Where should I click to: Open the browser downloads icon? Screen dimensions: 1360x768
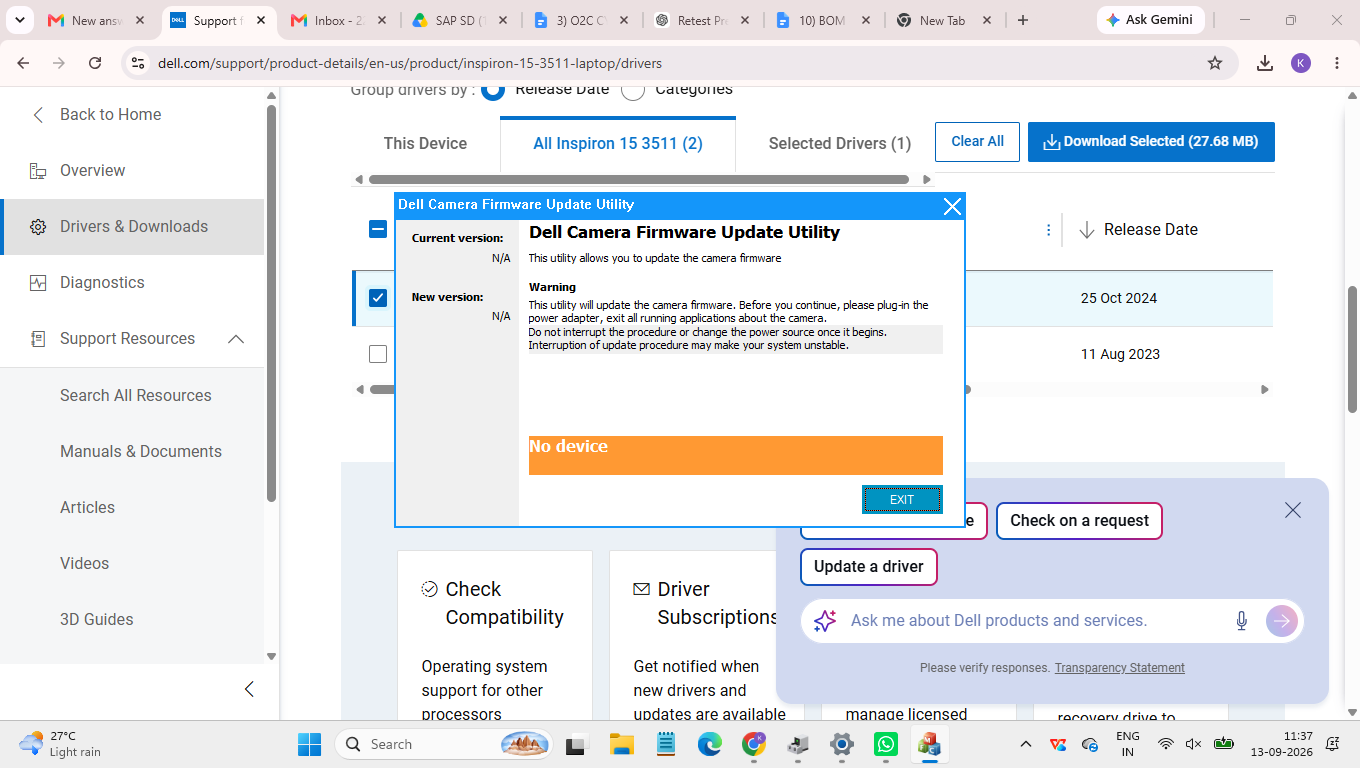click(x=1265, y=63)
